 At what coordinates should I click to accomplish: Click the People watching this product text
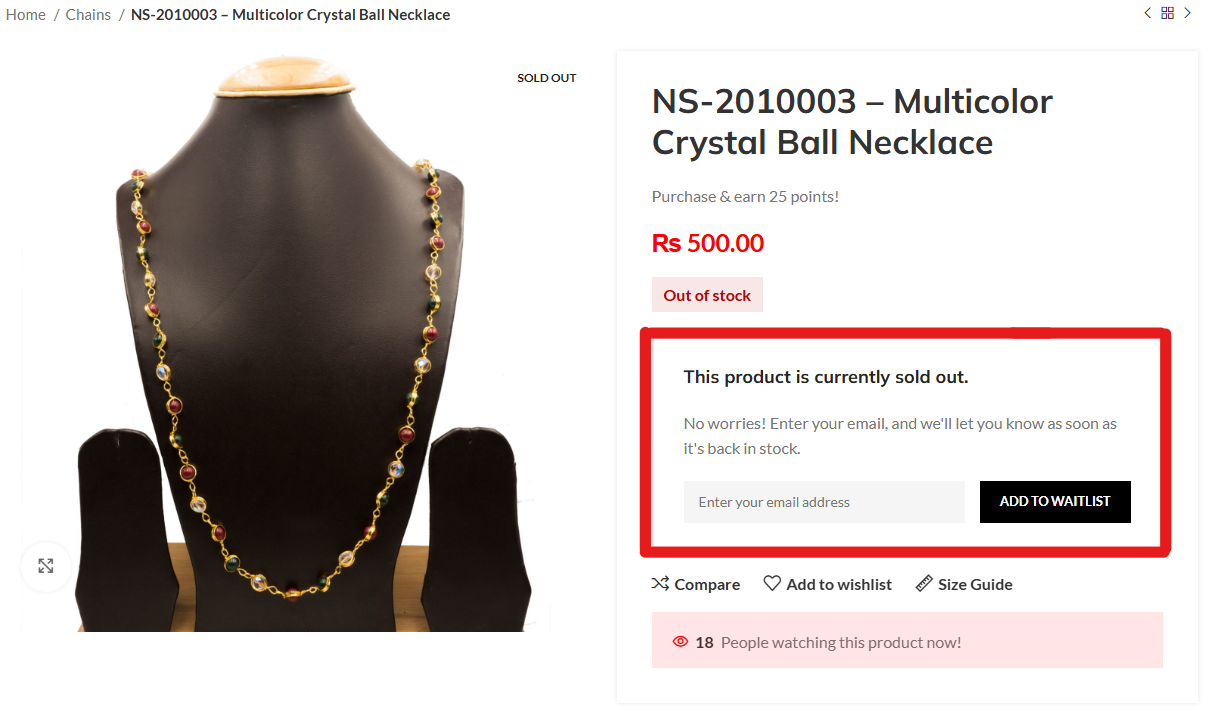(x=840, y=642)
